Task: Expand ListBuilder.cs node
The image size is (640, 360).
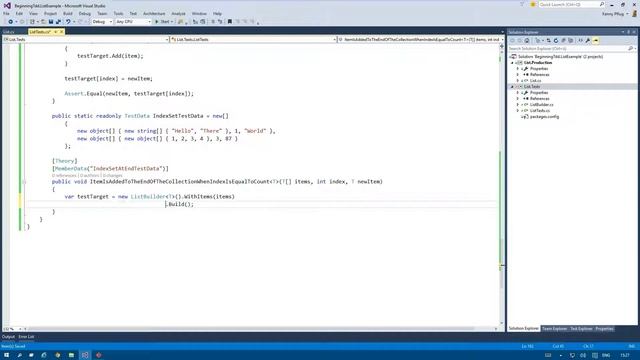Action: tap(518, 105)
